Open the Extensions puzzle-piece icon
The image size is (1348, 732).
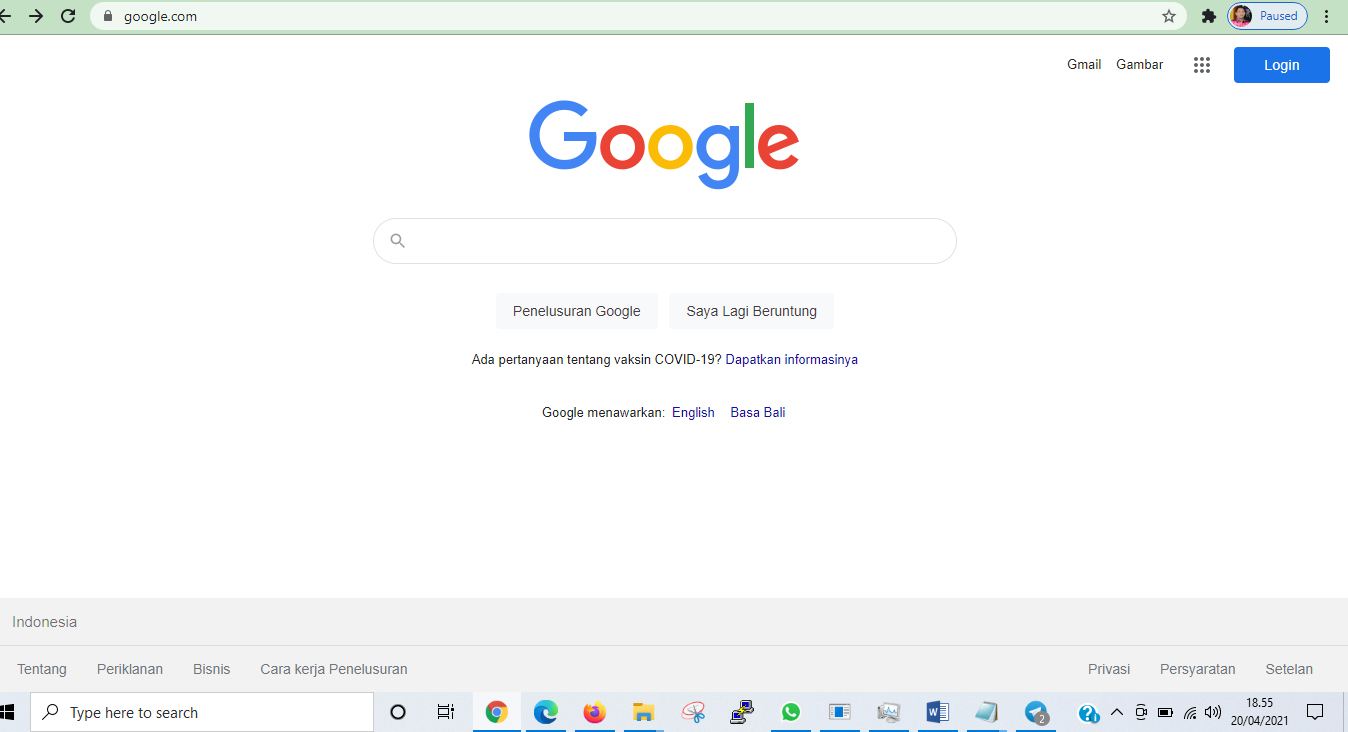(x=1207, y=16)
